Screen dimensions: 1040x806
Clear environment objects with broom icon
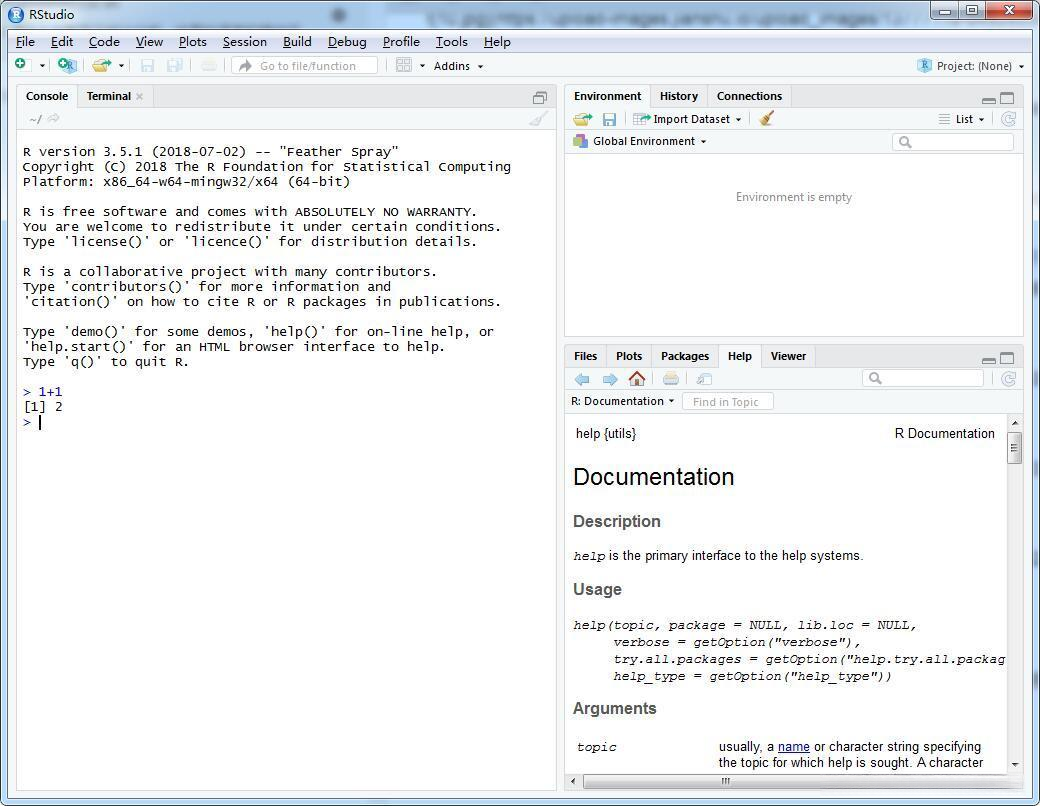(767, 119)
